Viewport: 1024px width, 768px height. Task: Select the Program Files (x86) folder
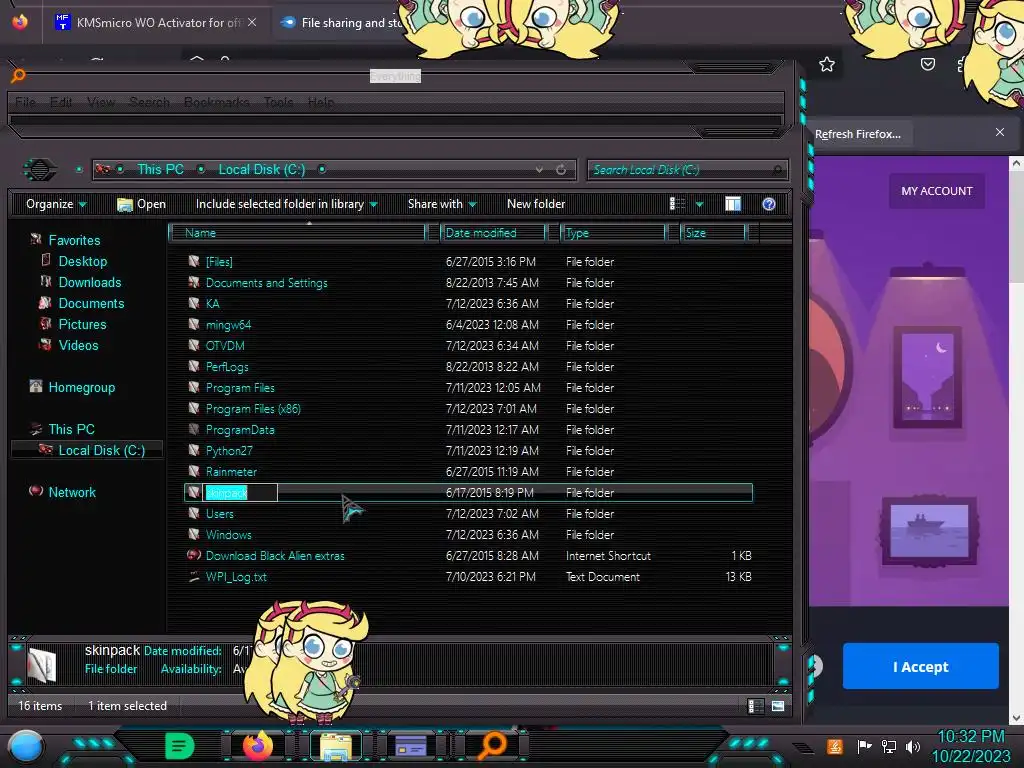(253, 409)
